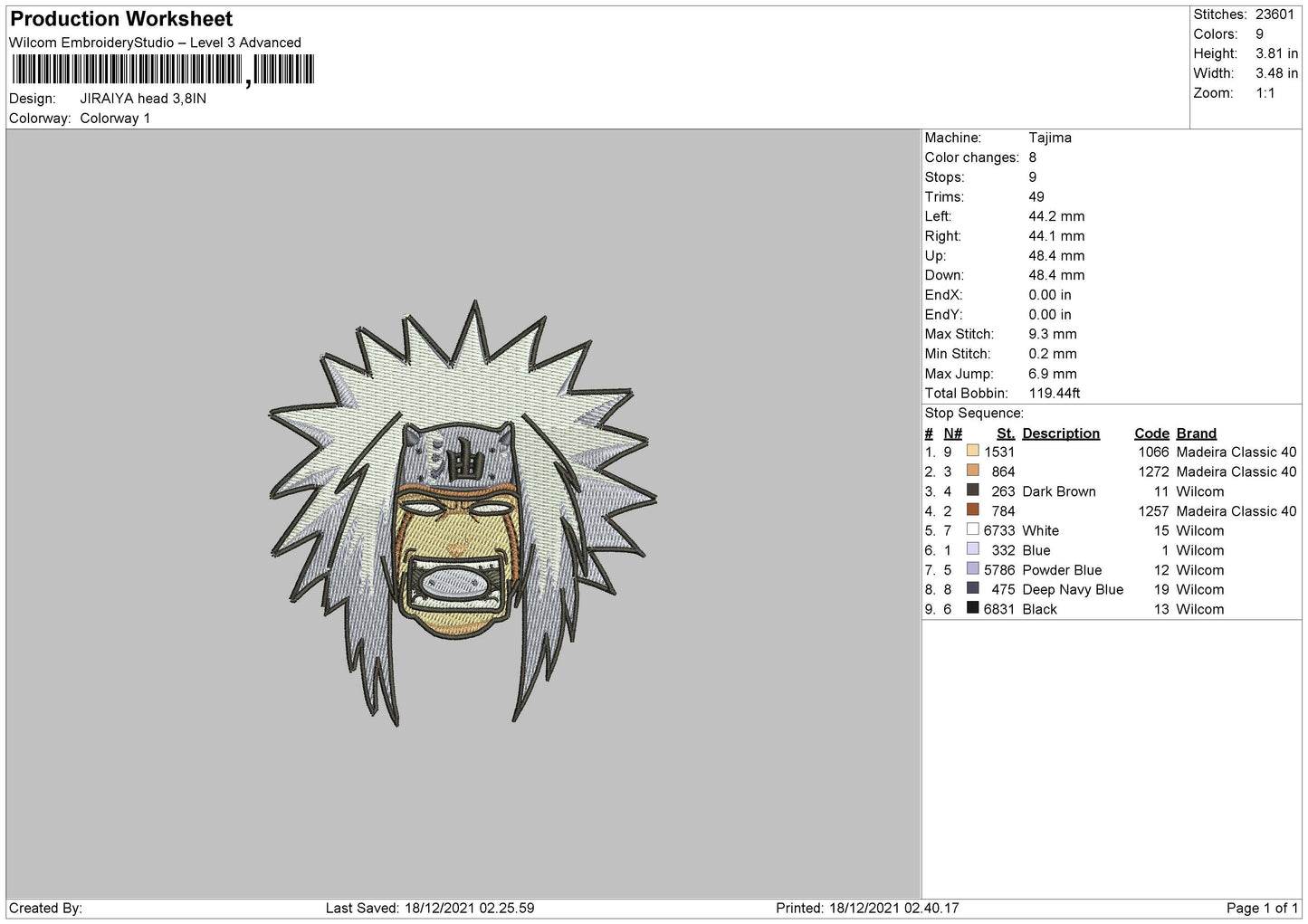
Task: Click the Machine value 'Tajima'
Action: tap(1050, 138)
